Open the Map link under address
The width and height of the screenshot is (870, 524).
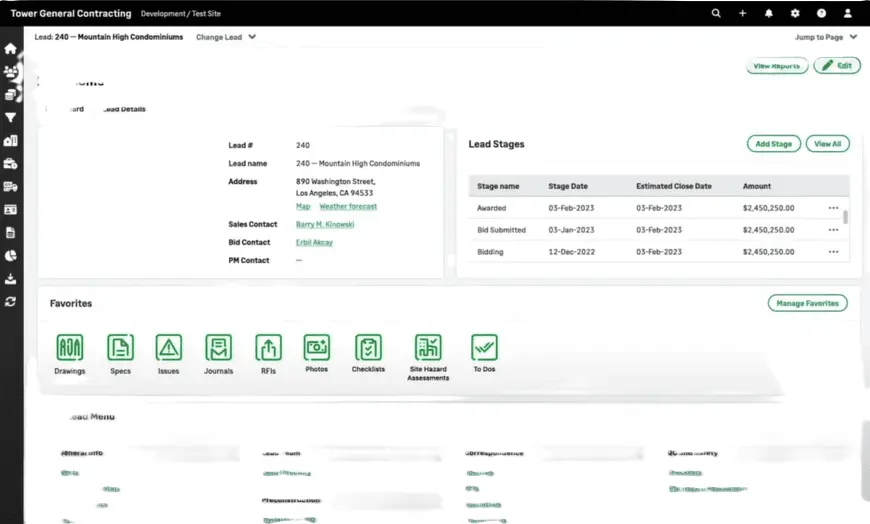[x=303, y=206]
